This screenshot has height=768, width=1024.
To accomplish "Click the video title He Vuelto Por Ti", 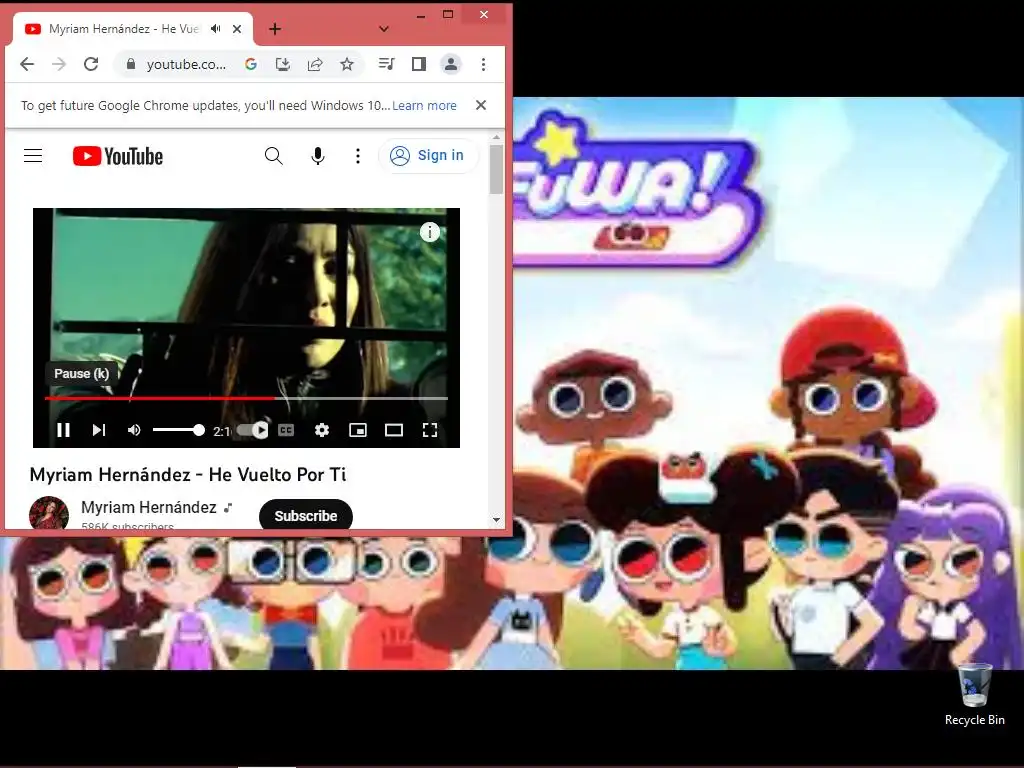I will click(188, 475).
